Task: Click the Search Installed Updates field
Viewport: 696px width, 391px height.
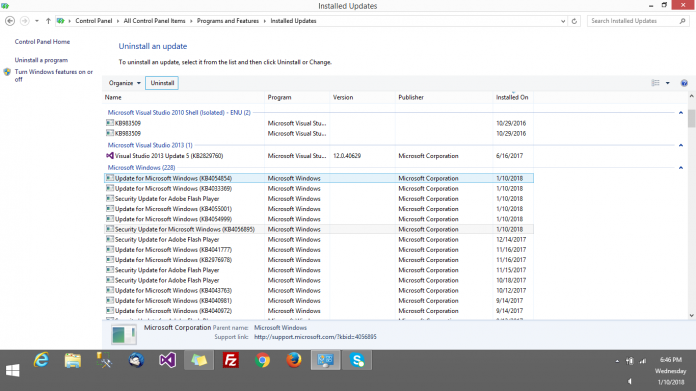Action: tap(633, 21)
